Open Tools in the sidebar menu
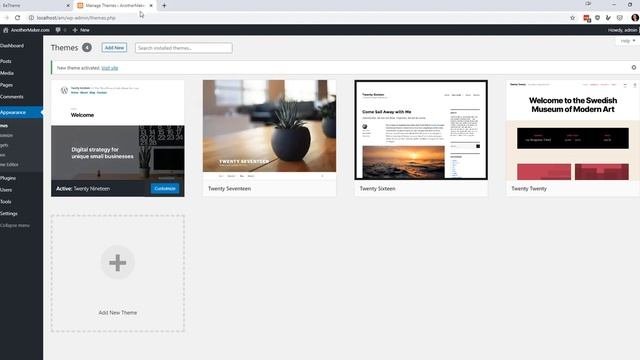 6,202
